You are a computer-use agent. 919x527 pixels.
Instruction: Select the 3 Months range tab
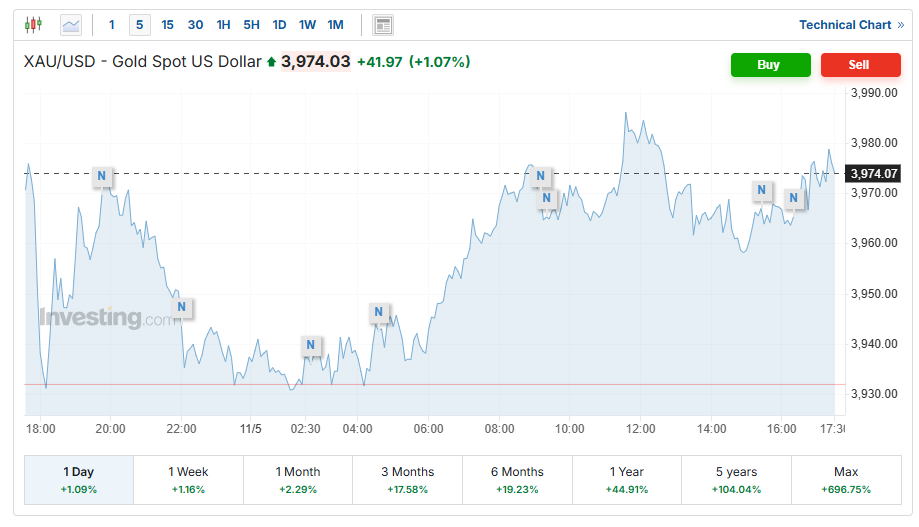(x=407, y=480)
